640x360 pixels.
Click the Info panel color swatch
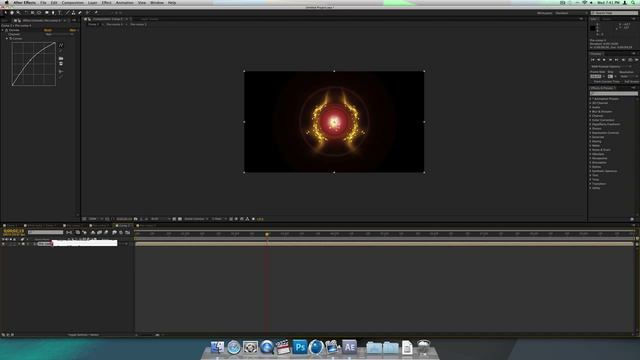tap(593, 28)
